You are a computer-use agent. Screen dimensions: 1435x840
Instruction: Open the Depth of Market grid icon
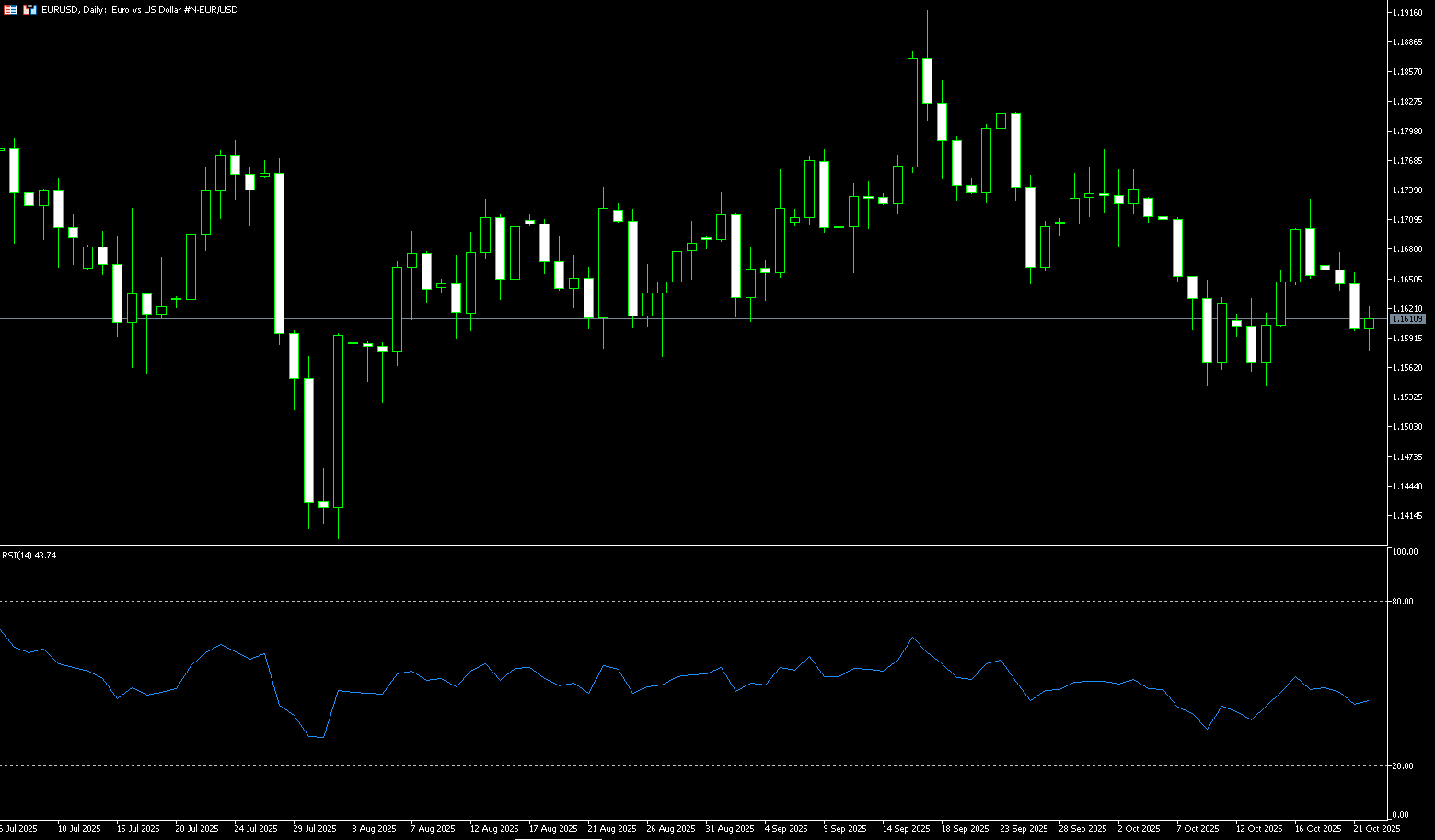(11, 9)
